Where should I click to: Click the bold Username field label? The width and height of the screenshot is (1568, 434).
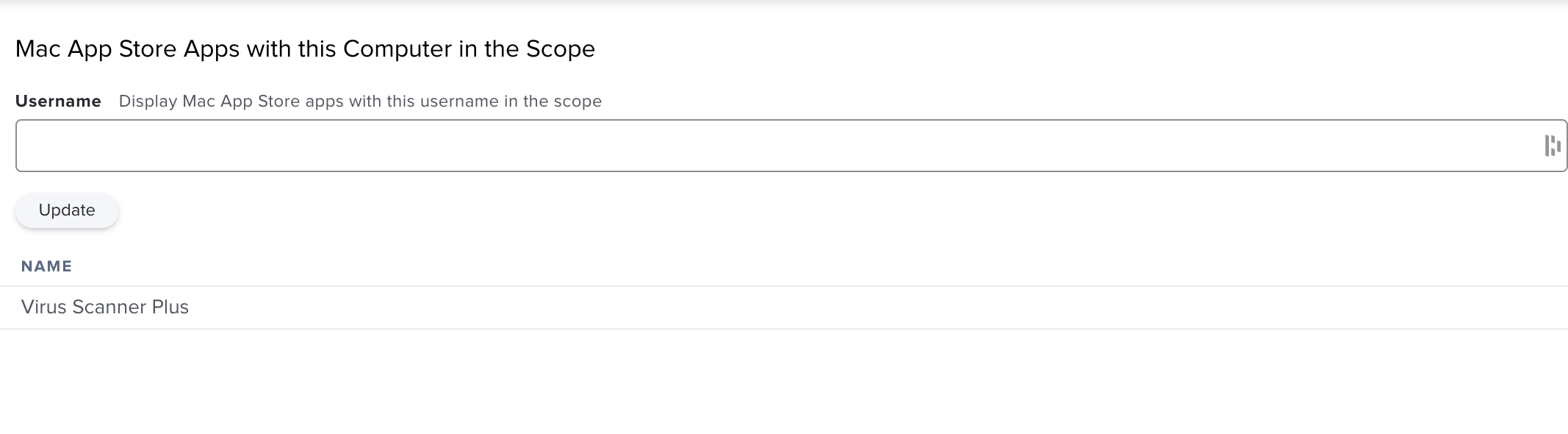coord(58,102)
